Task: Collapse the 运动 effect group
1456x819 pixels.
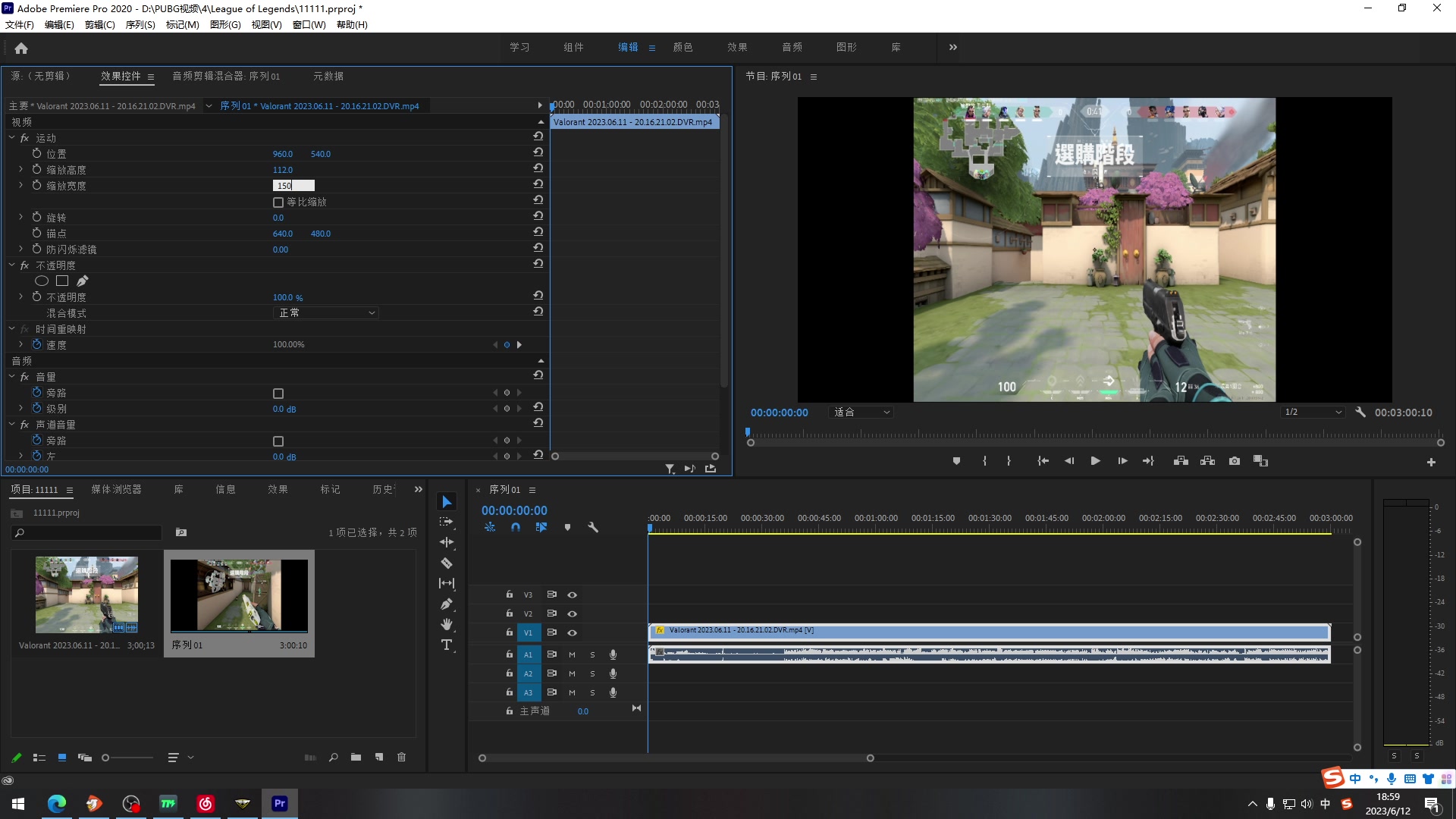Action: (x=12, y=138)
